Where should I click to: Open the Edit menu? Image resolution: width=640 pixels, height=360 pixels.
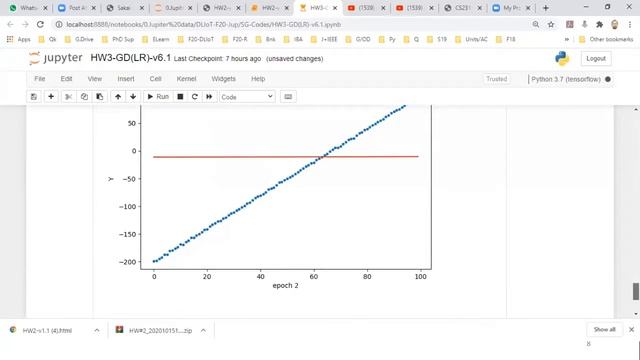tap(66, 79)
